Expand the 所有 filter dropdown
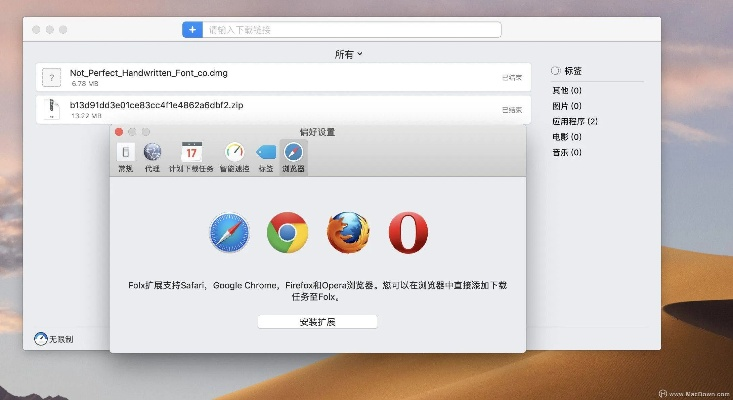 click(x=348, y=54)
